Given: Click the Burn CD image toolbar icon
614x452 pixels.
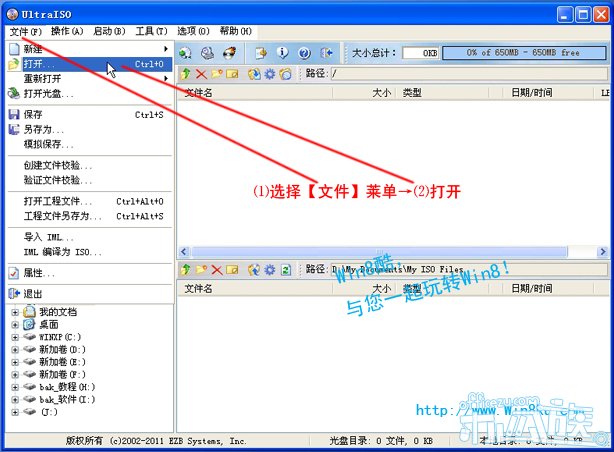Looking at the screenshot, I should pyautogui.click(x=229, y=53).
